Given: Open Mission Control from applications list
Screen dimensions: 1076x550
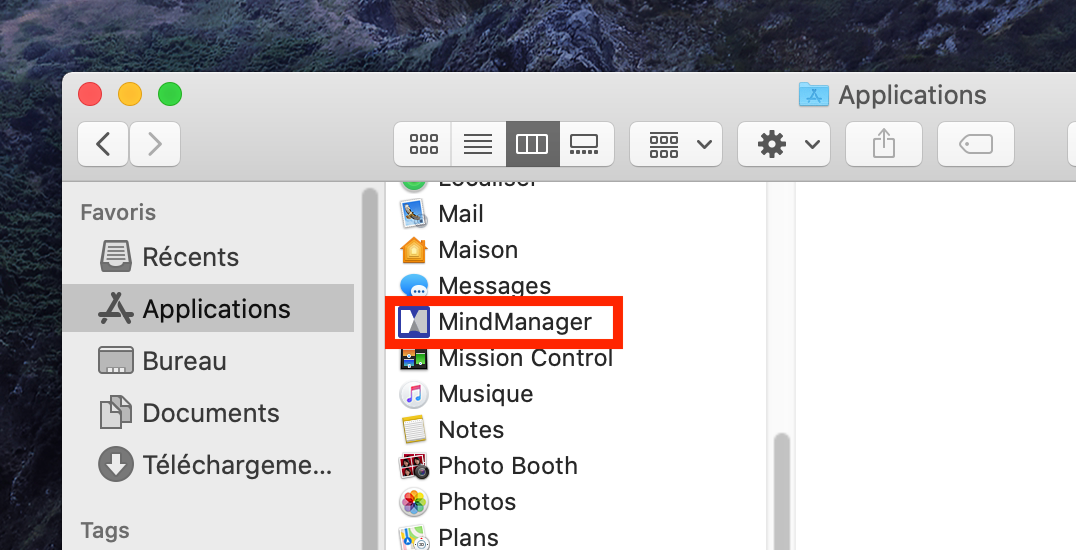Looking at the screenshot, I should 525,358.
